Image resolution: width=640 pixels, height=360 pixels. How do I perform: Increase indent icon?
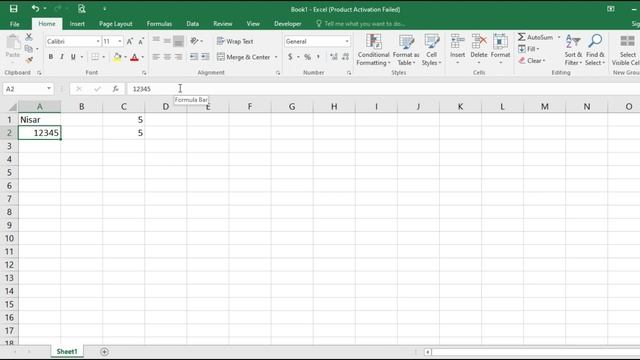(x=205, y=57)
